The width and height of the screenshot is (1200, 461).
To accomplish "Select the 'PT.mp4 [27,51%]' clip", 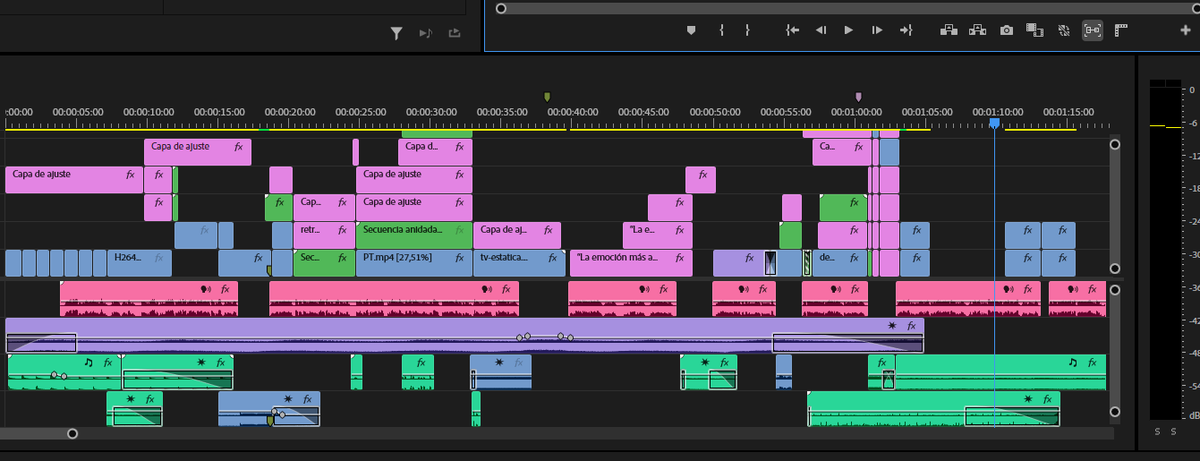I will pos(414,263).
